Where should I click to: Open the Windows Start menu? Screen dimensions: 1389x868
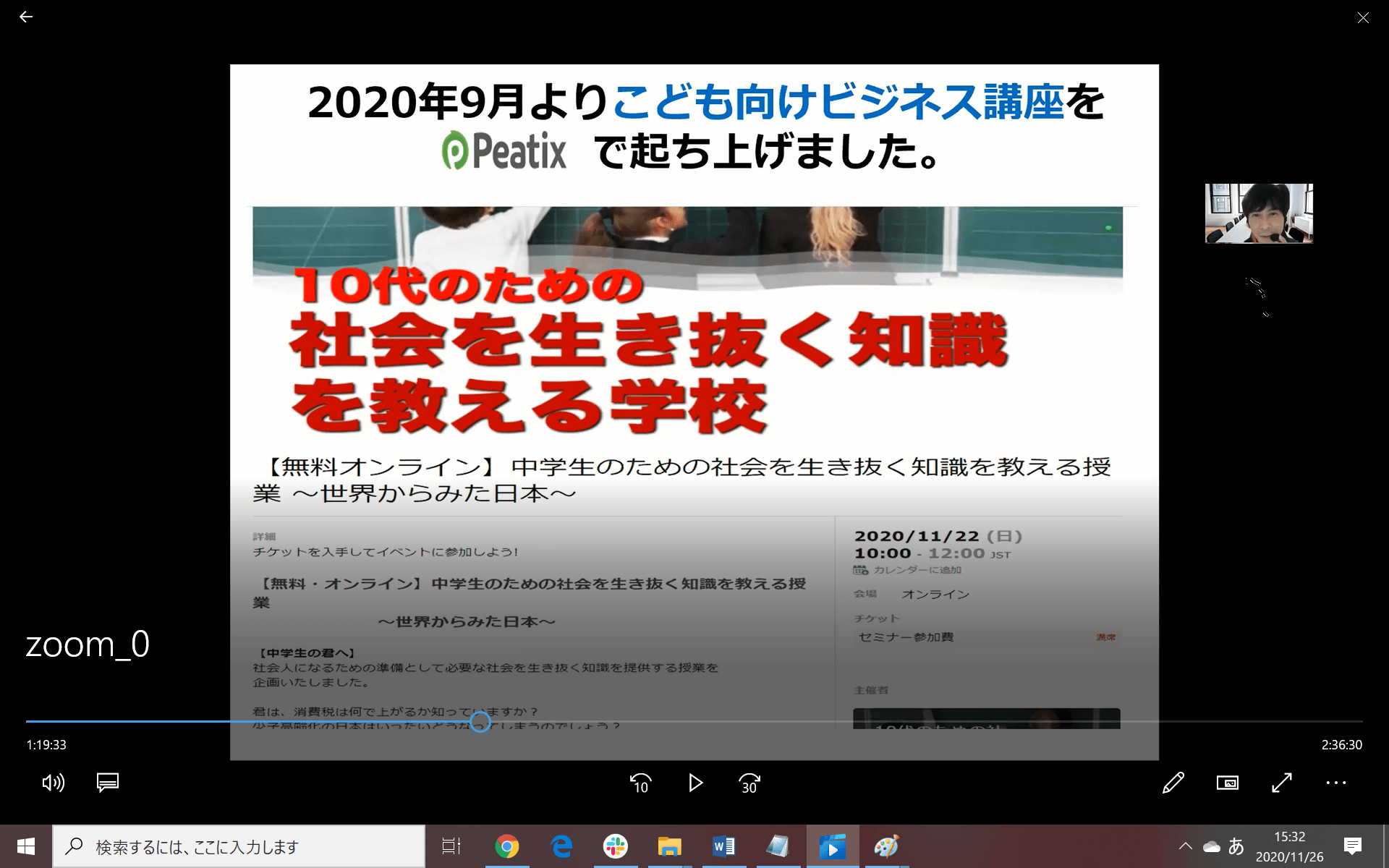click(26, 845)
